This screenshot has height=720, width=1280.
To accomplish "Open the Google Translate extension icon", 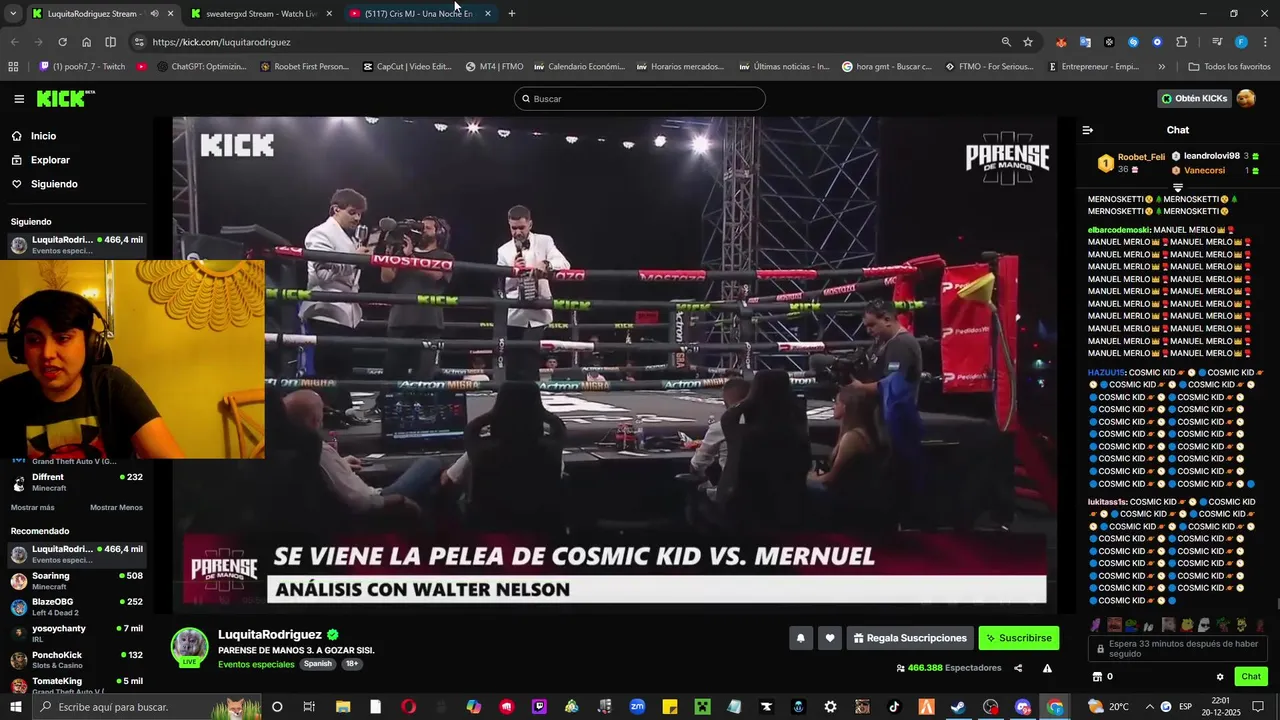I will [x=1085, y=42].
